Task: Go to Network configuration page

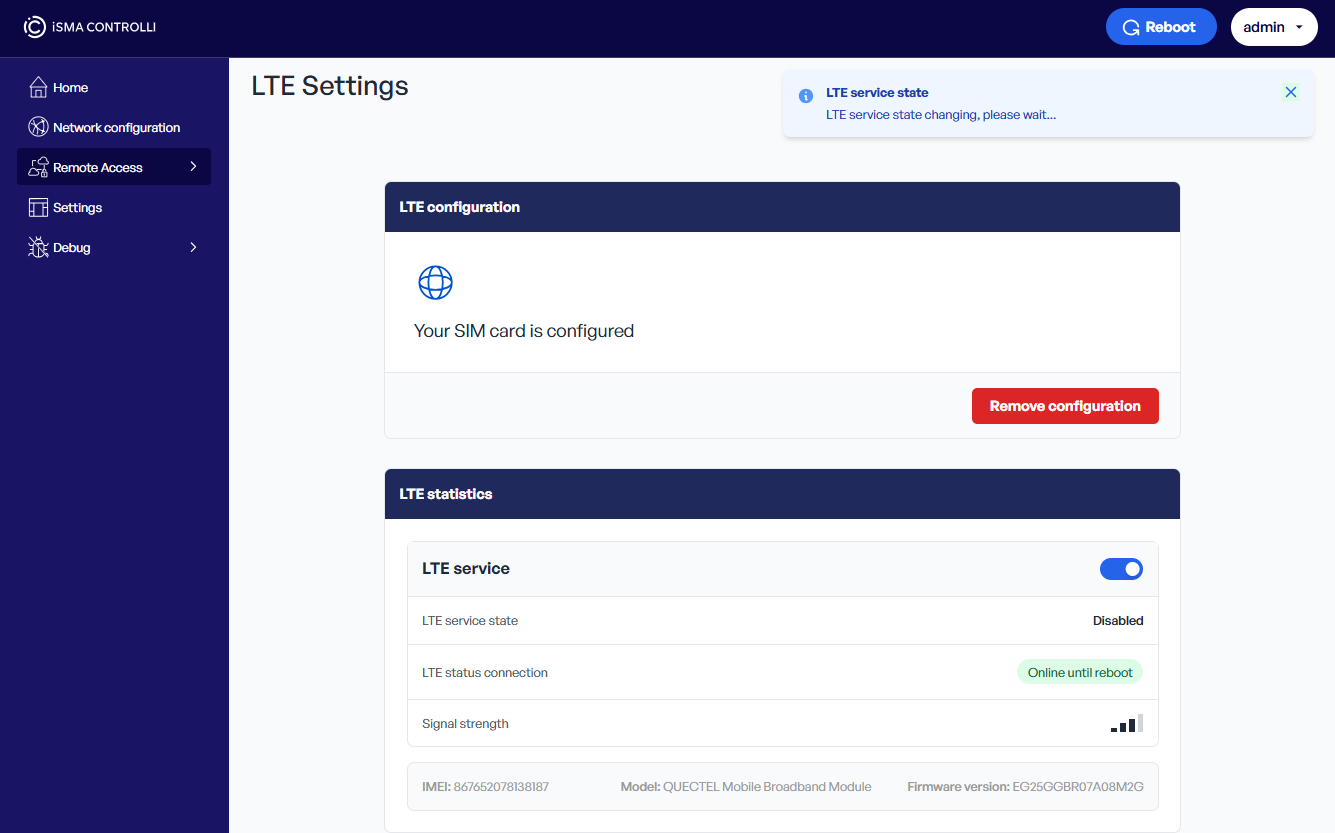Action: [116, 128]
